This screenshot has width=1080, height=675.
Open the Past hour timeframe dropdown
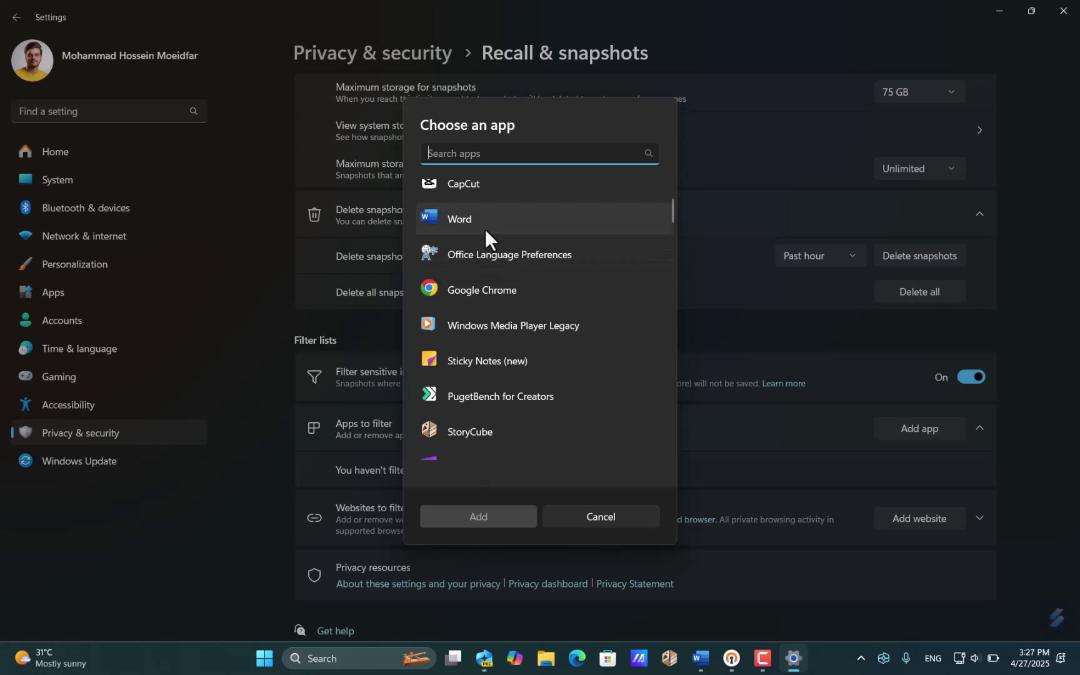(x=819, y=256)
